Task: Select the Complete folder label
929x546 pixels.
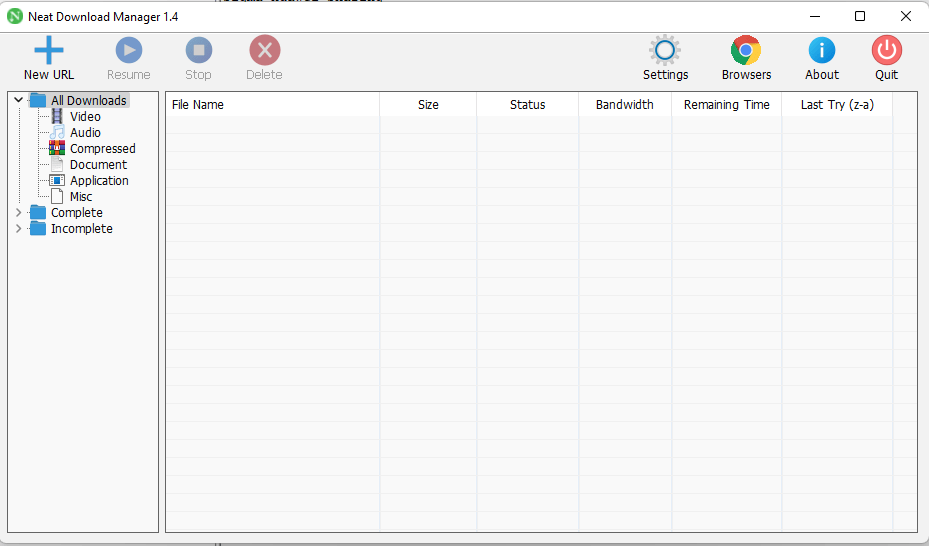Action: 76,213
